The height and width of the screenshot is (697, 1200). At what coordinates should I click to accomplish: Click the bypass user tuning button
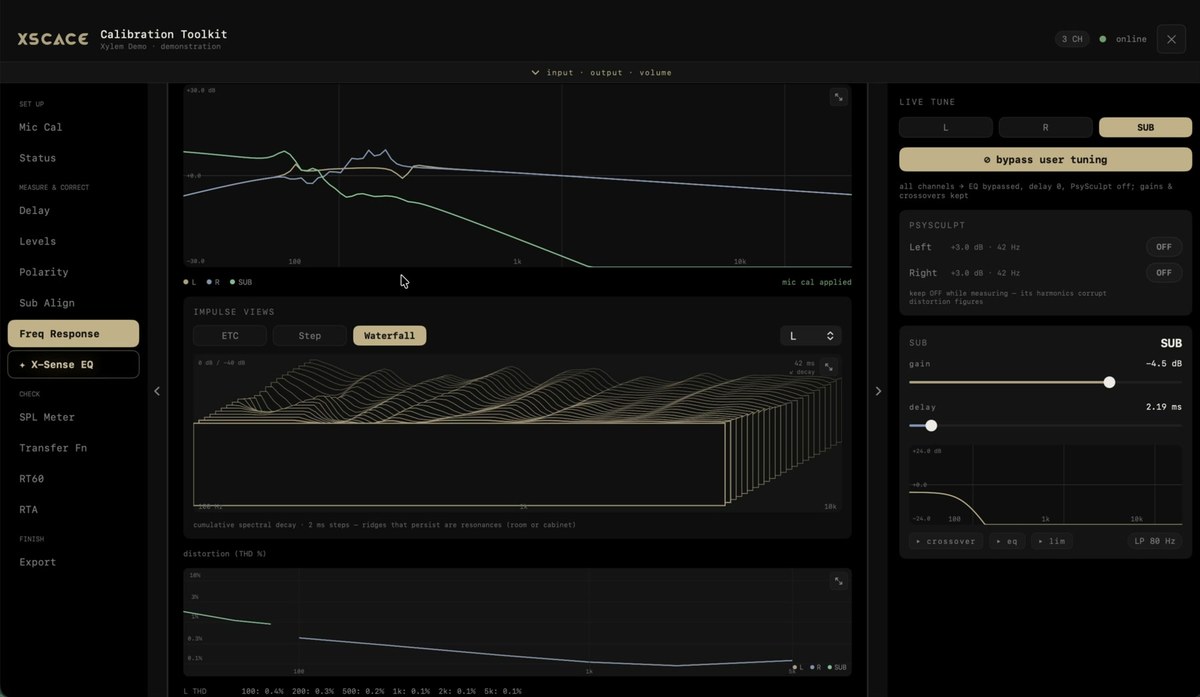pyautogui.click(x=1046, y=160)
